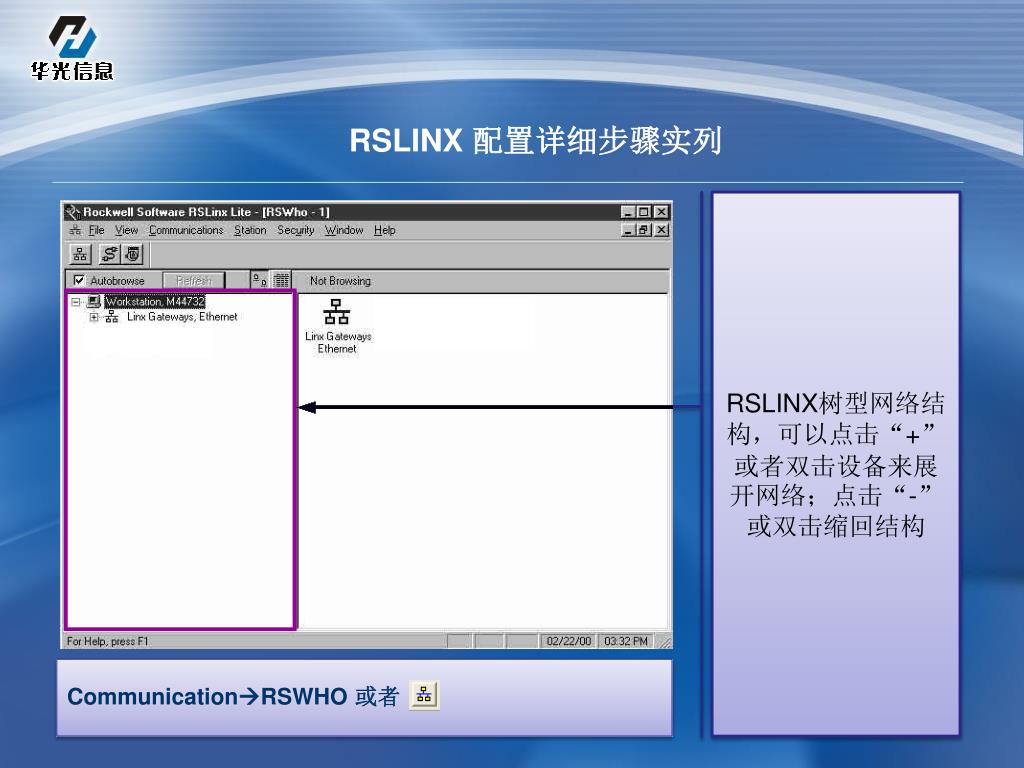Click the RSWho toolbar icon
Image resolution: width=1024 pixels, height=768 pixels.
pos(80,254)
